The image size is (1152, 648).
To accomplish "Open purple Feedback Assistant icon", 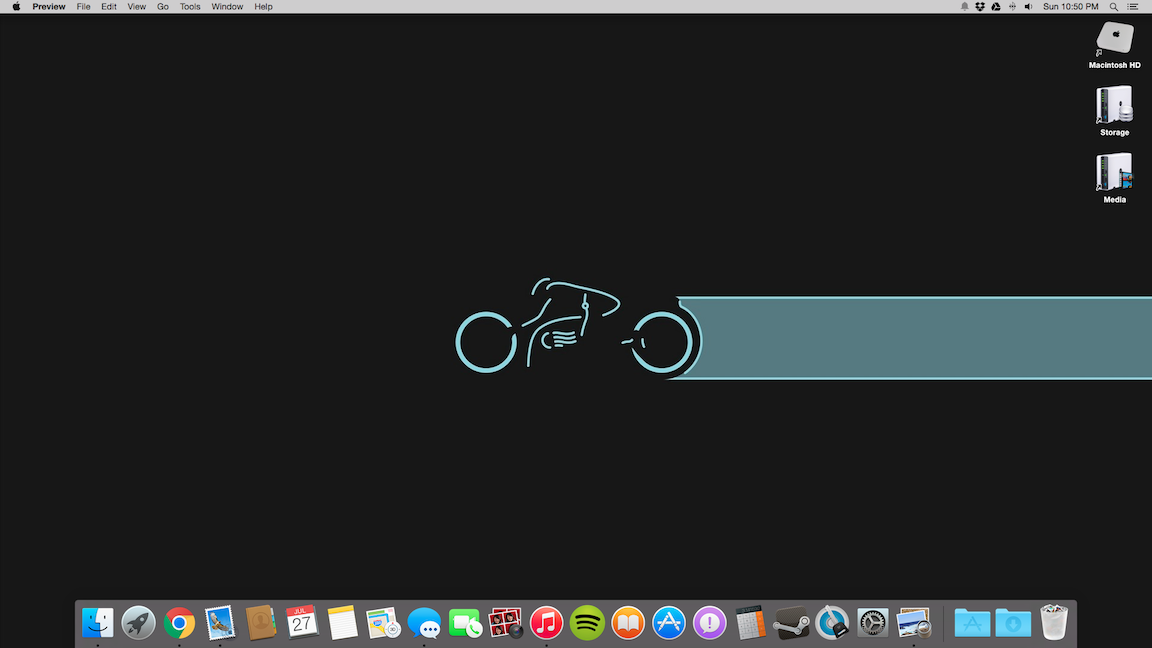I will pyautogui.click(x=710, y=623).
